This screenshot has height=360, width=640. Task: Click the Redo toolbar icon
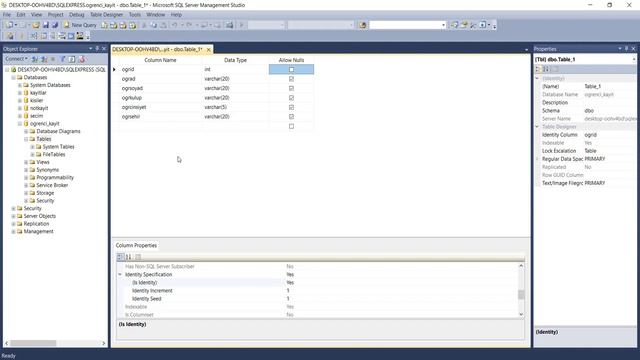pyautogui.click(x=189, y=25)
